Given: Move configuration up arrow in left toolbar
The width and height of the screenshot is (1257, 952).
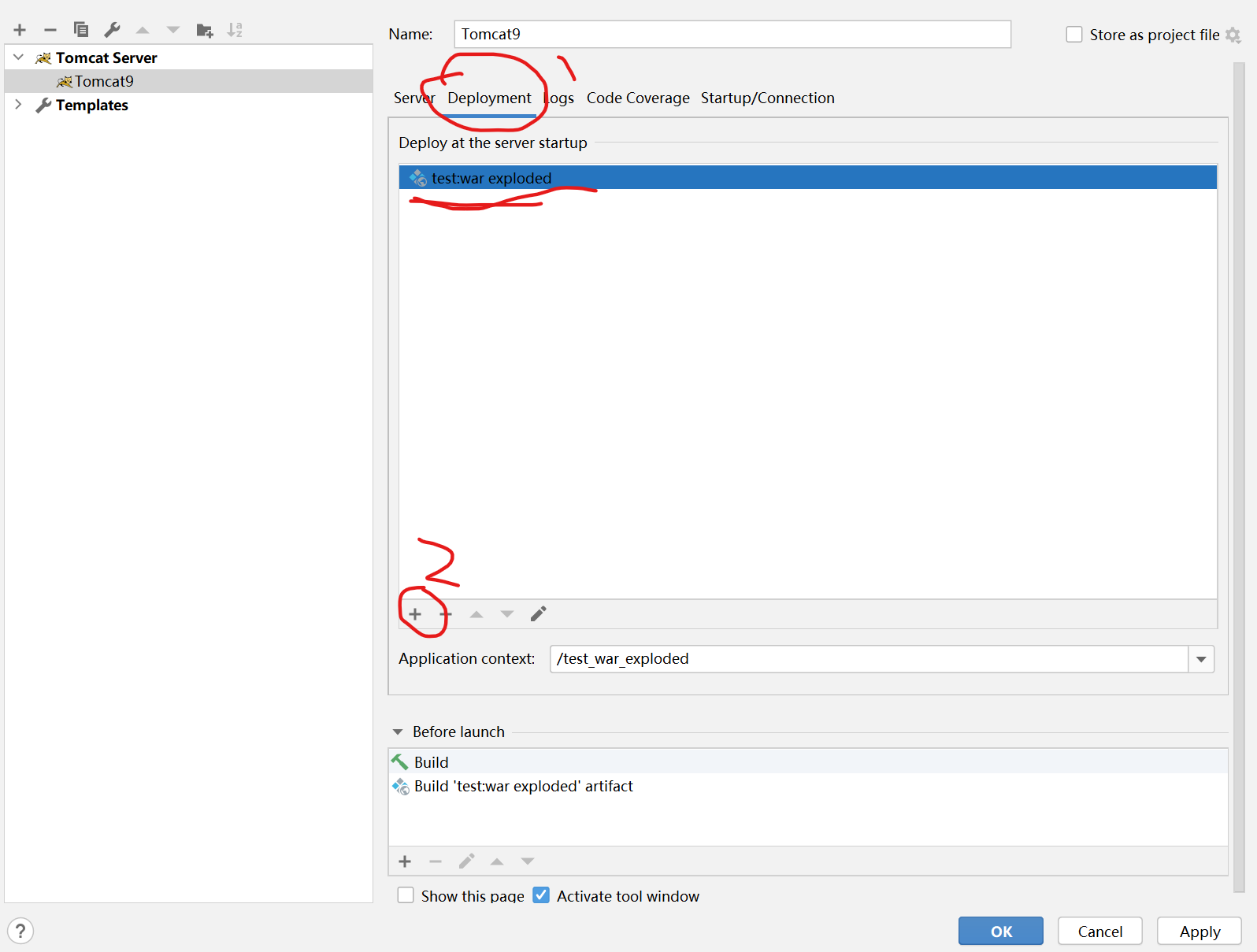Looking at the screenshot, I should pos(143,30).
